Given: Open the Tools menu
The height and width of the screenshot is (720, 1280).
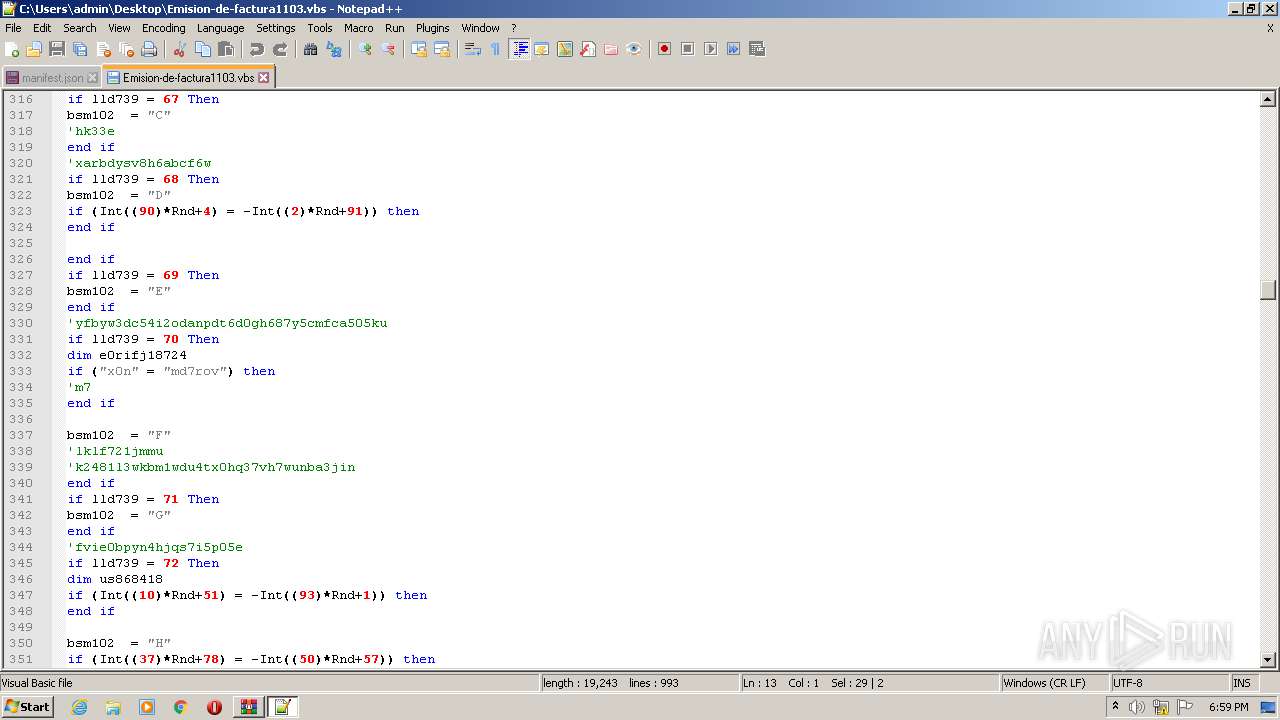Looking at the screenshot, I should [320, 28].
